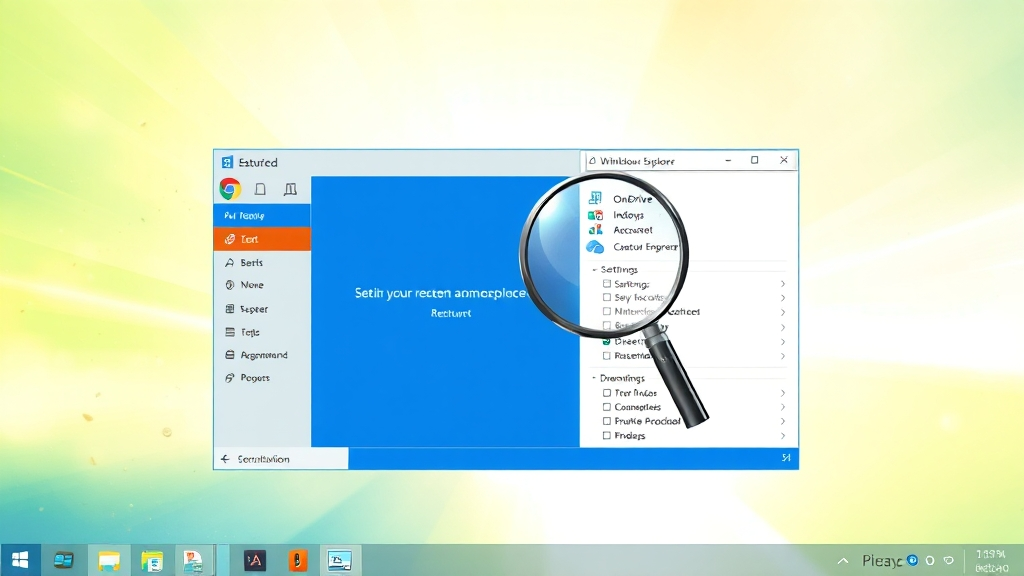Click the lock icon in the right panel's title bar

[592, 160]
